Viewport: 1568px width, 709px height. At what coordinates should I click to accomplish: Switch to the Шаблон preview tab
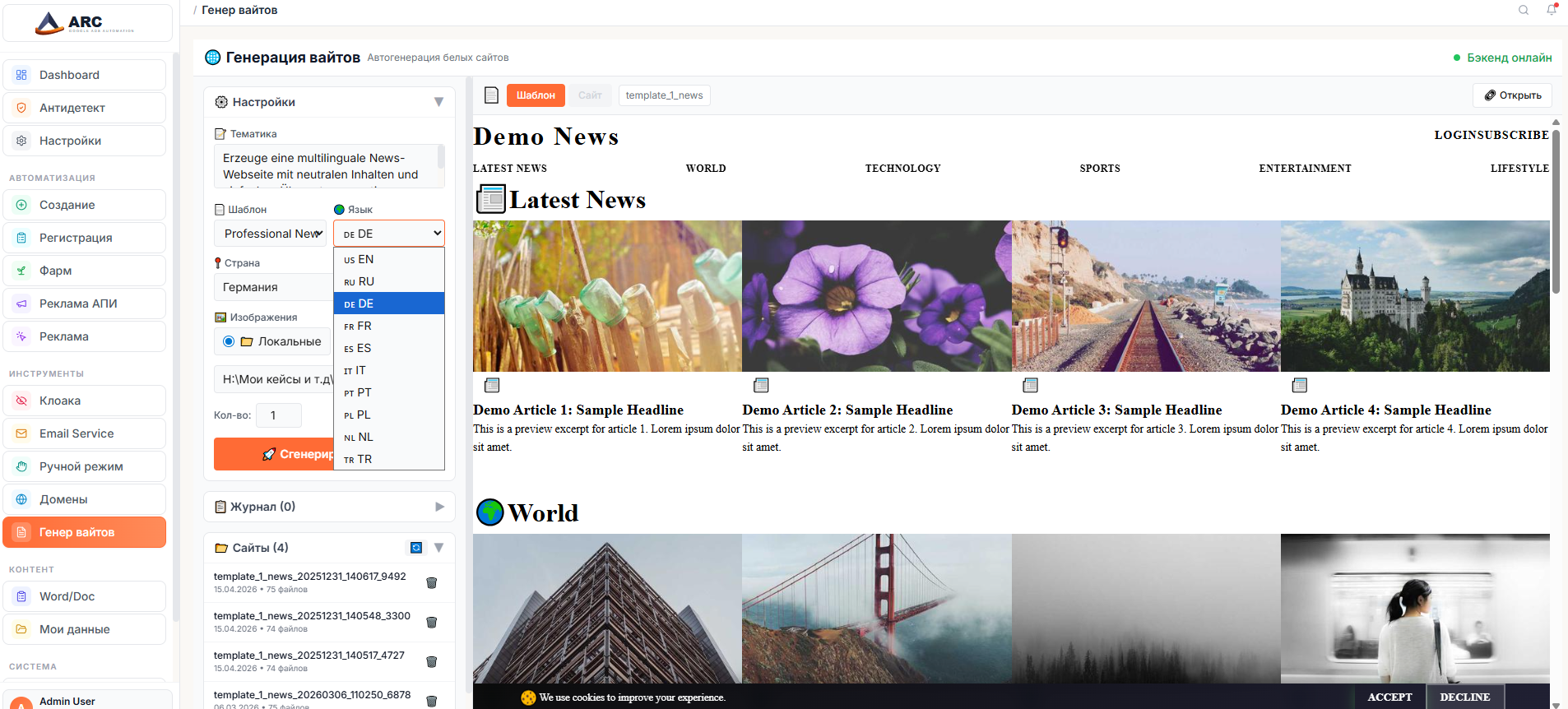(536, 95)
